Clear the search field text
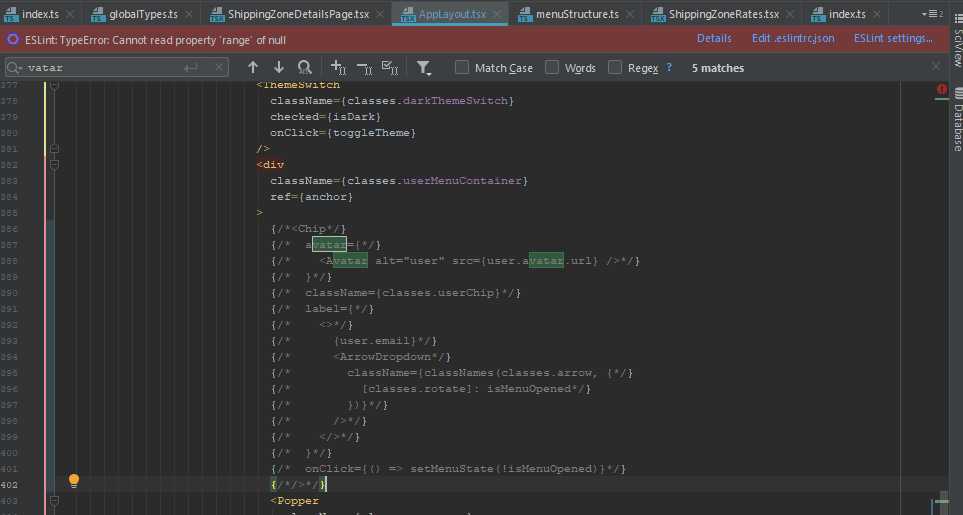963x515 pixels. (219, 68)
